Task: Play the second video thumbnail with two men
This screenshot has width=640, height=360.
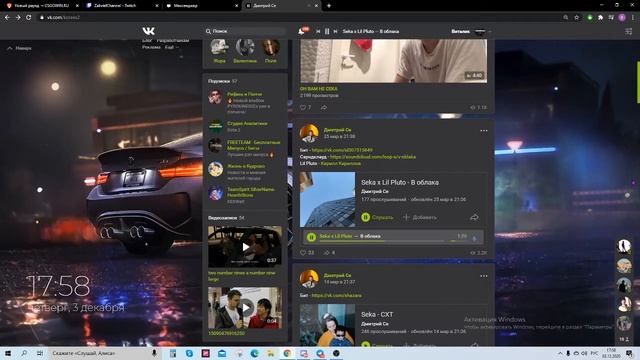Action: [x=245, y=308]
